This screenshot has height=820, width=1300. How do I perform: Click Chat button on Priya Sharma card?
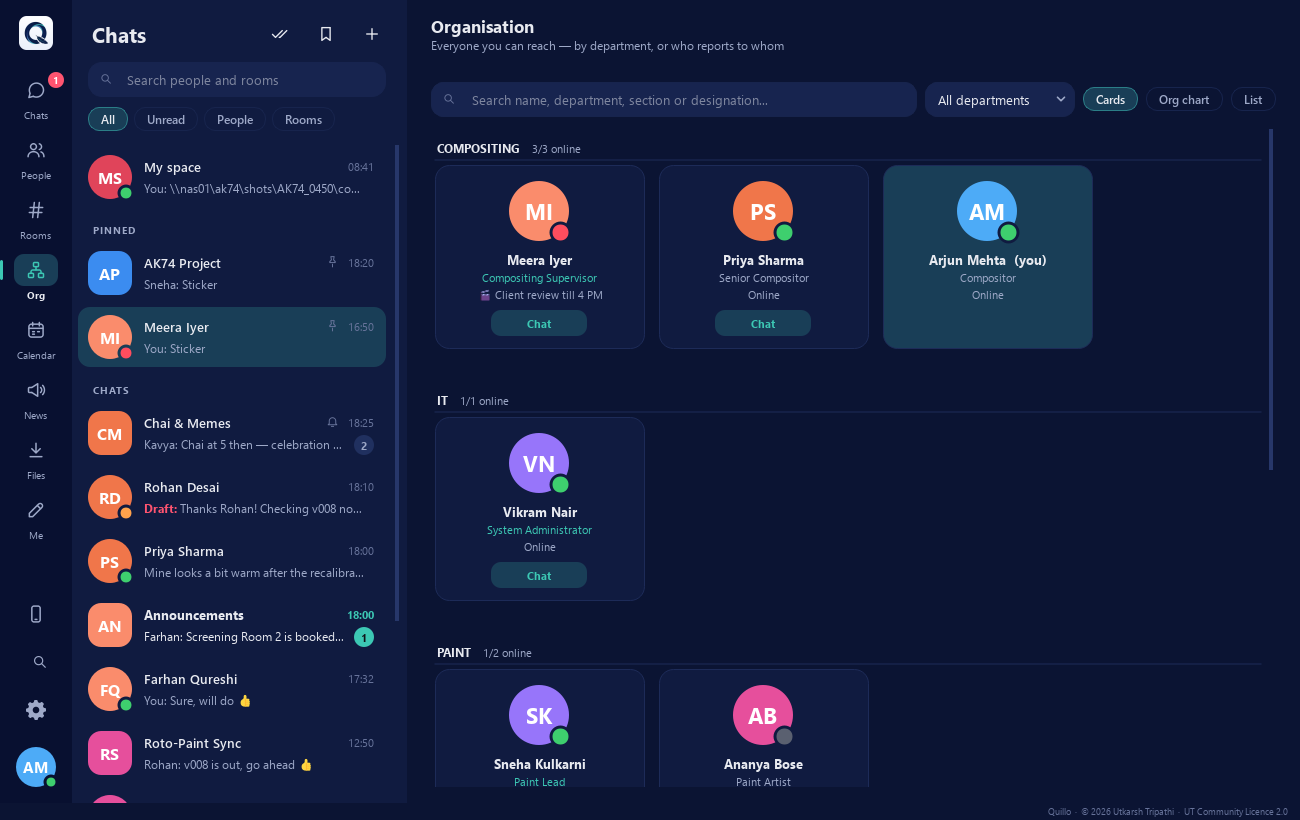[x=763, y=323]
